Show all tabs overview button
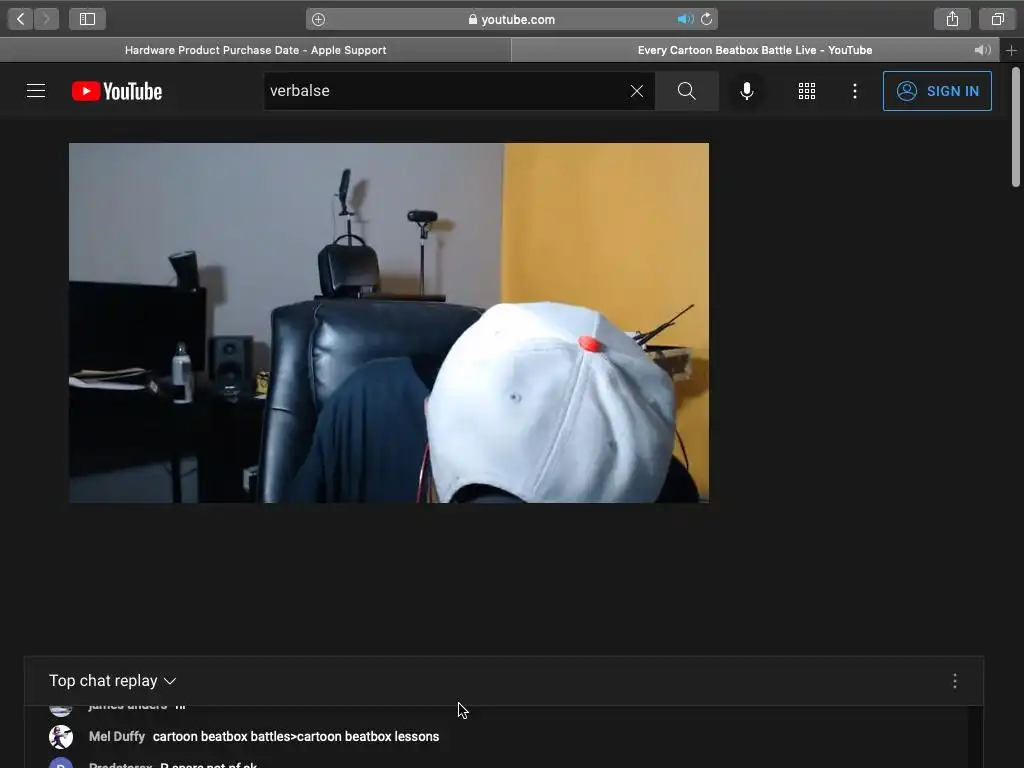The height and width of the screenshot is (768, 1024). pos(997,19)
